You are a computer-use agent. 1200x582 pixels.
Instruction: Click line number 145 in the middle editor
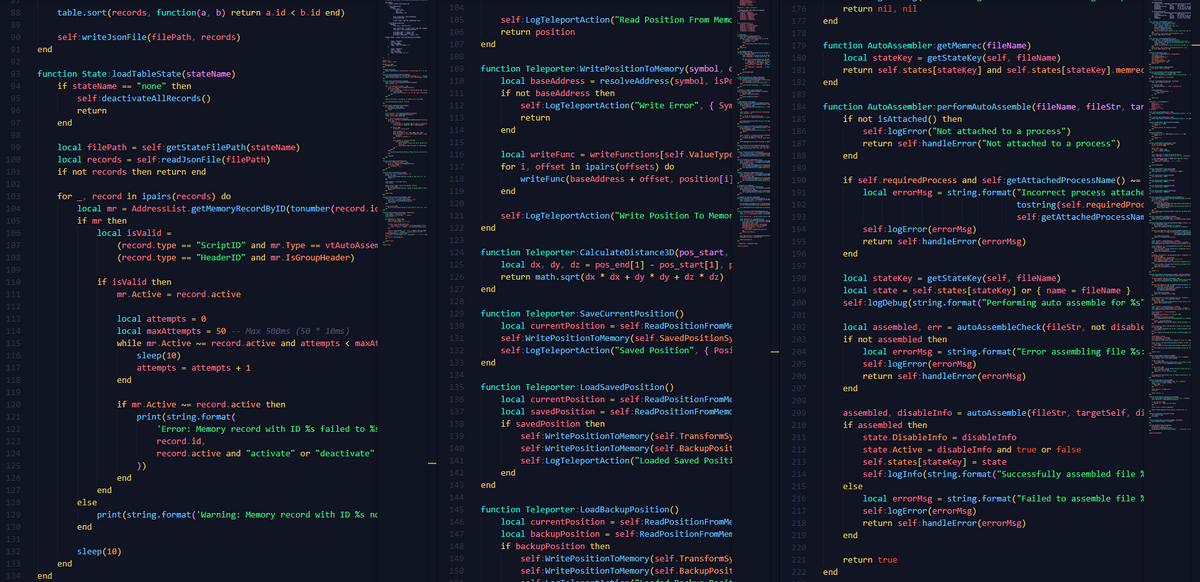click(x=458, y=510)
